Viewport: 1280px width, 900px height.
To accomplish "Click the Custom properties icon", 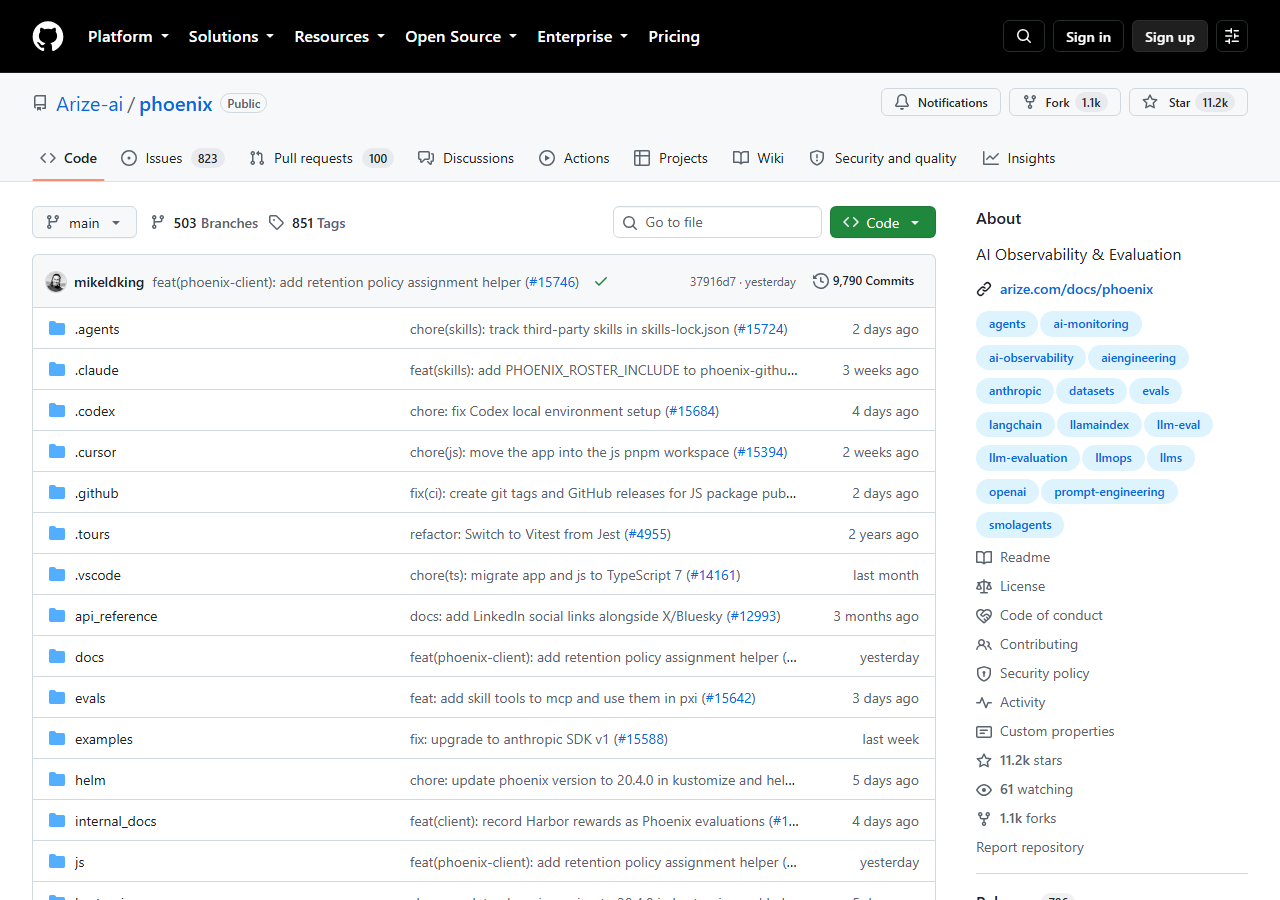I will click(984, 731).
